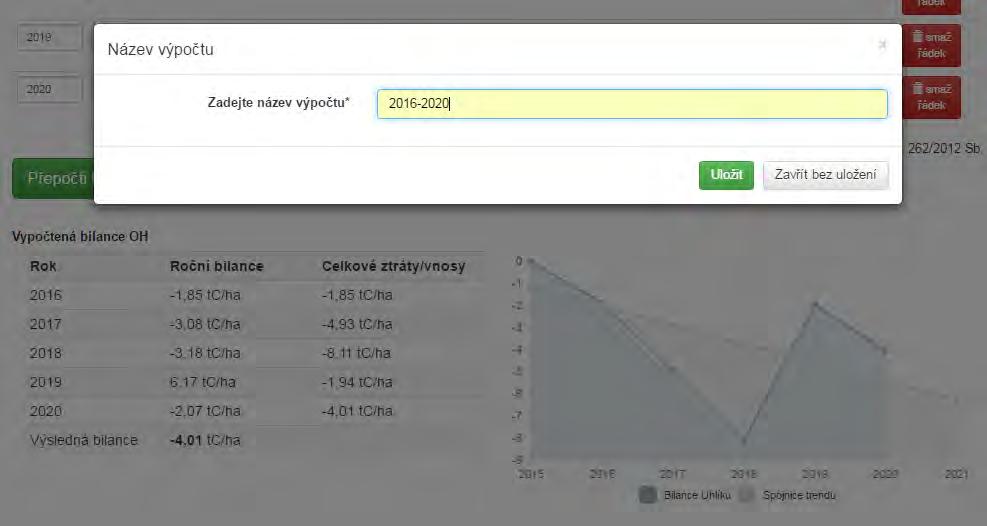
Task: Click the Rok column header
Action: point(43,266)
